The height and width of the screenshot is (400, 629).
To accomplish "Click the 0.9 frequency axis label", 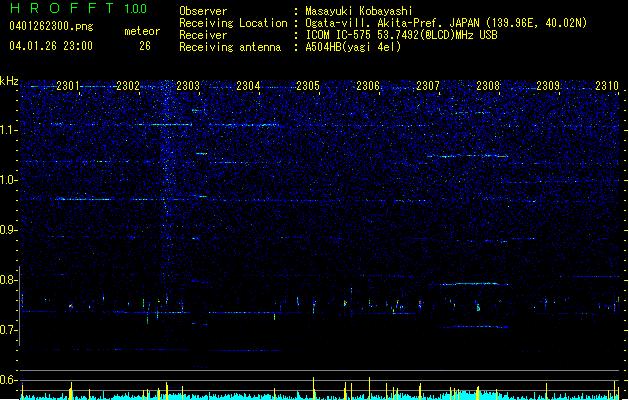I will [x=9, y=230].
